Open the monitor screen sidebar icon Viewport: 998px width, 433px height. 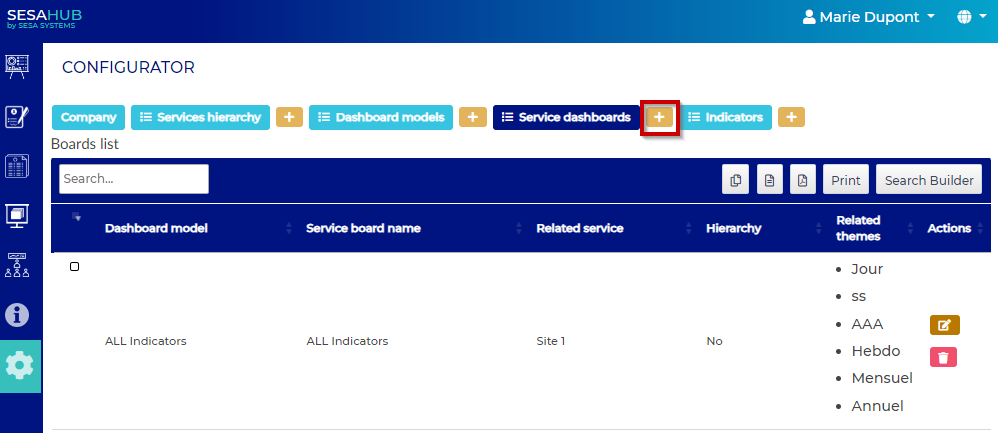16,215
